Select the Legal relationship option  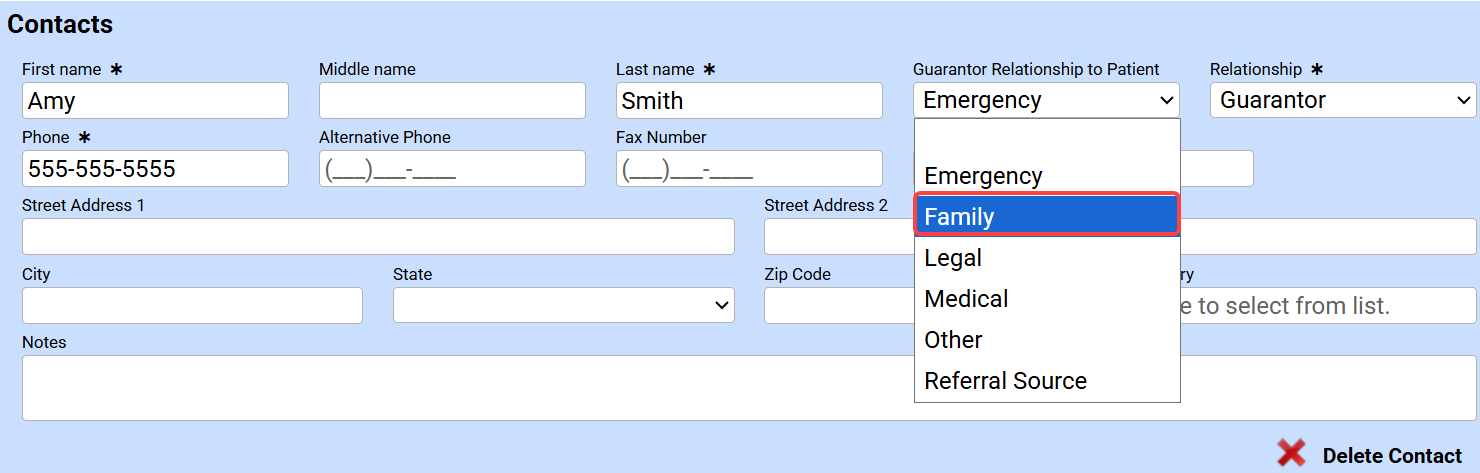[x=1047, y=258]
